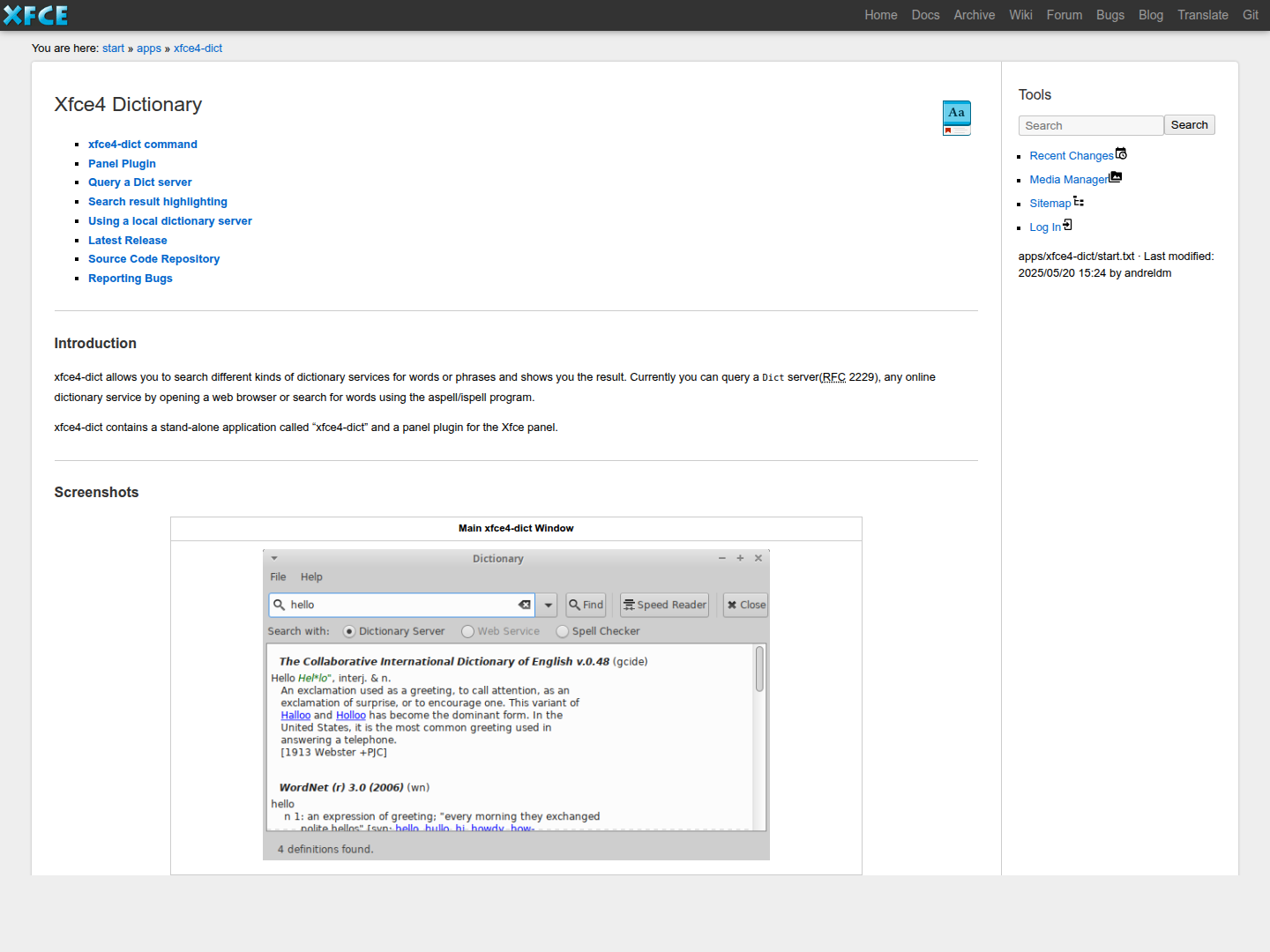Click the Log In link
The height and width of the screenshot is (952, 1270).
[x=1045, y=227]
